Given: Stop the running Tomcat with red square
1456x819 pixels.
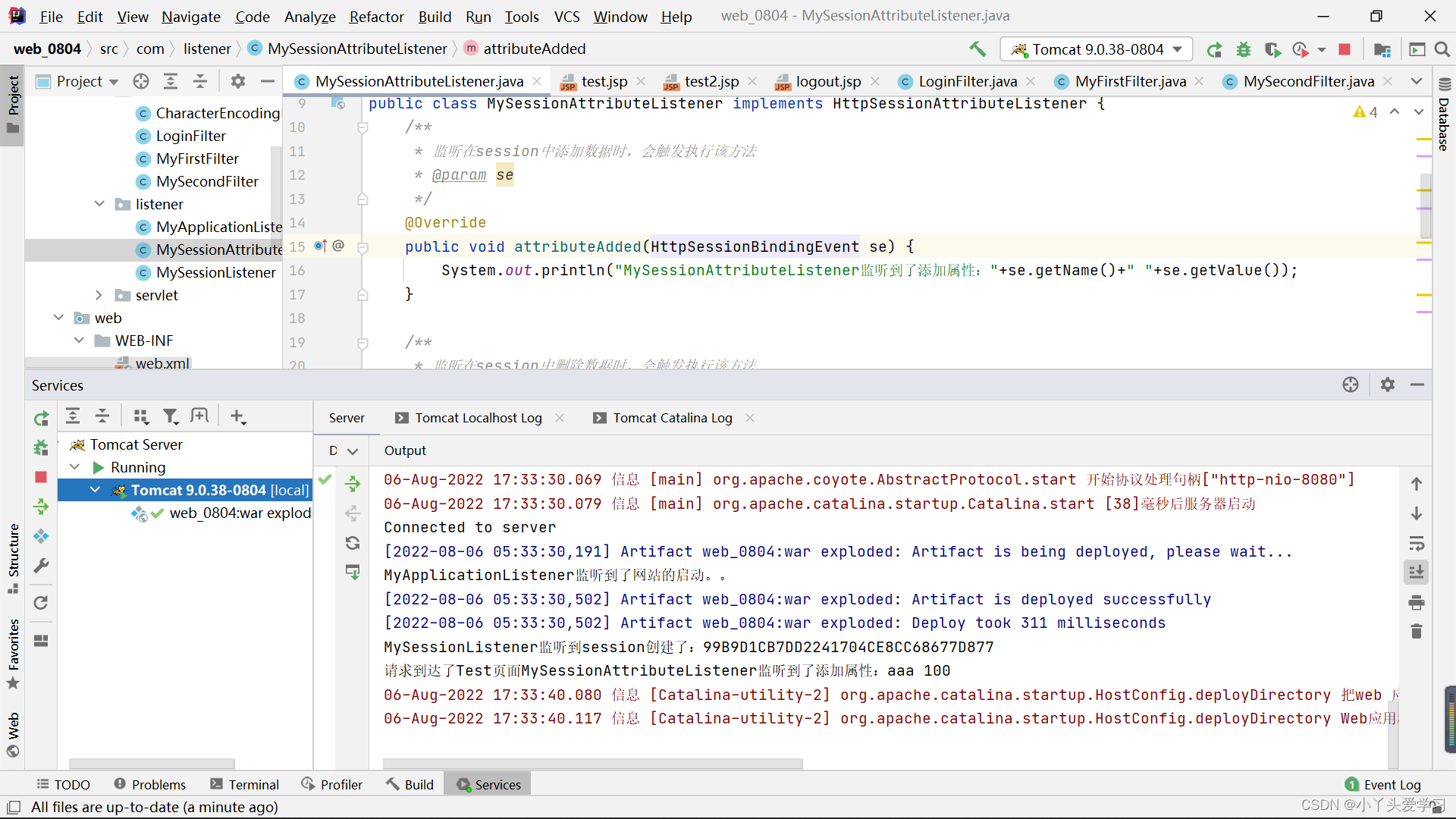Looking at the screenshot, I should 1345,49.
